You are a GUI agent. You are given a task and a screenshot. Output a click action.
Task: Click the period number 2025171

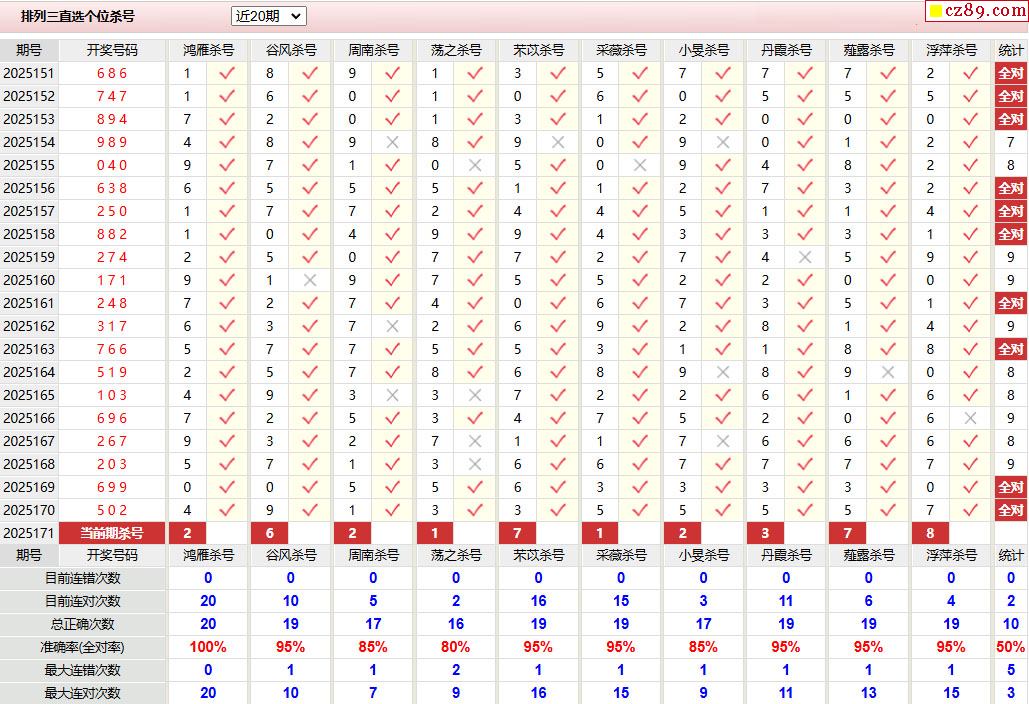(28, 533)
